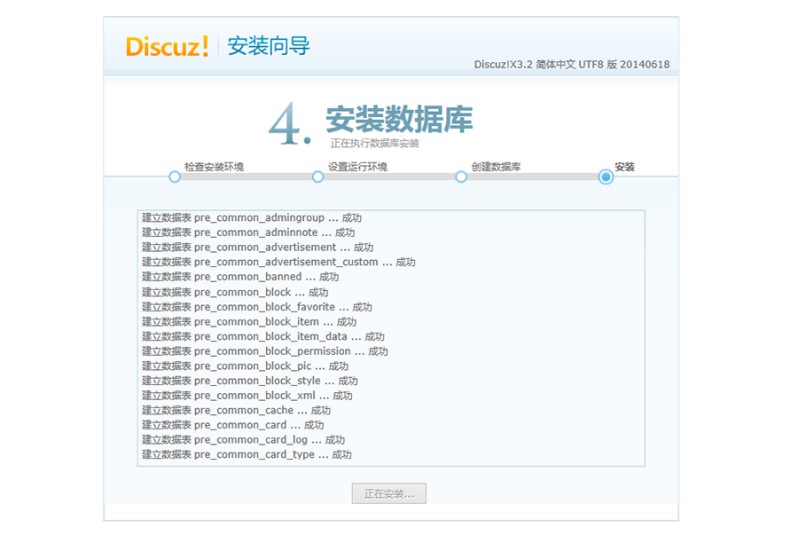Click the 安装数据库 heading
This screenshot has width=798, height=535.
click(400, 119)
